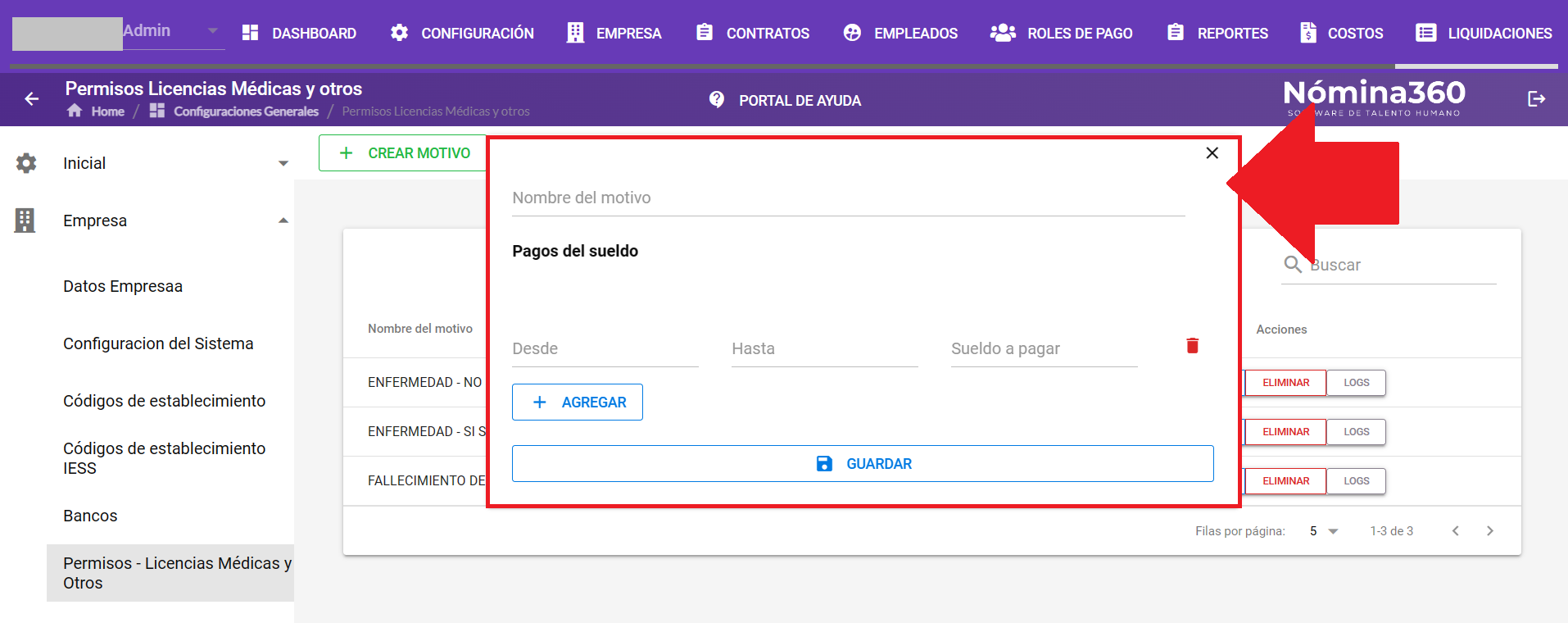1568x623 pixels.
Task: Open Códigos de establecimiento sidebar item
Action: click(x=164, y=401)
